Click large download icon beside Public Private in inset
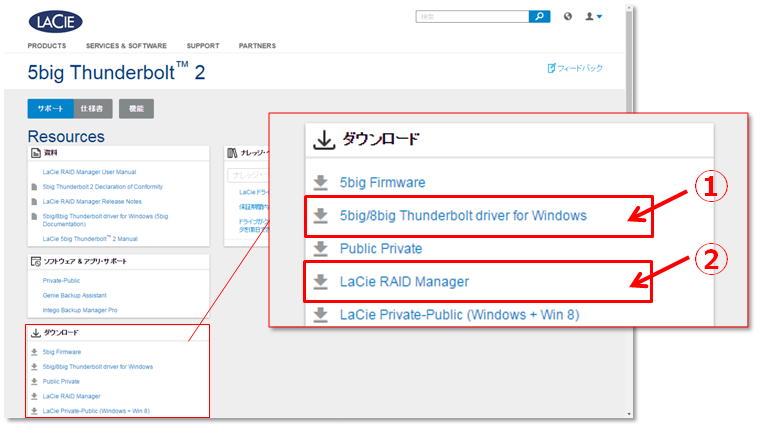Viewport: 767px width, 428px height. [320, 248]
